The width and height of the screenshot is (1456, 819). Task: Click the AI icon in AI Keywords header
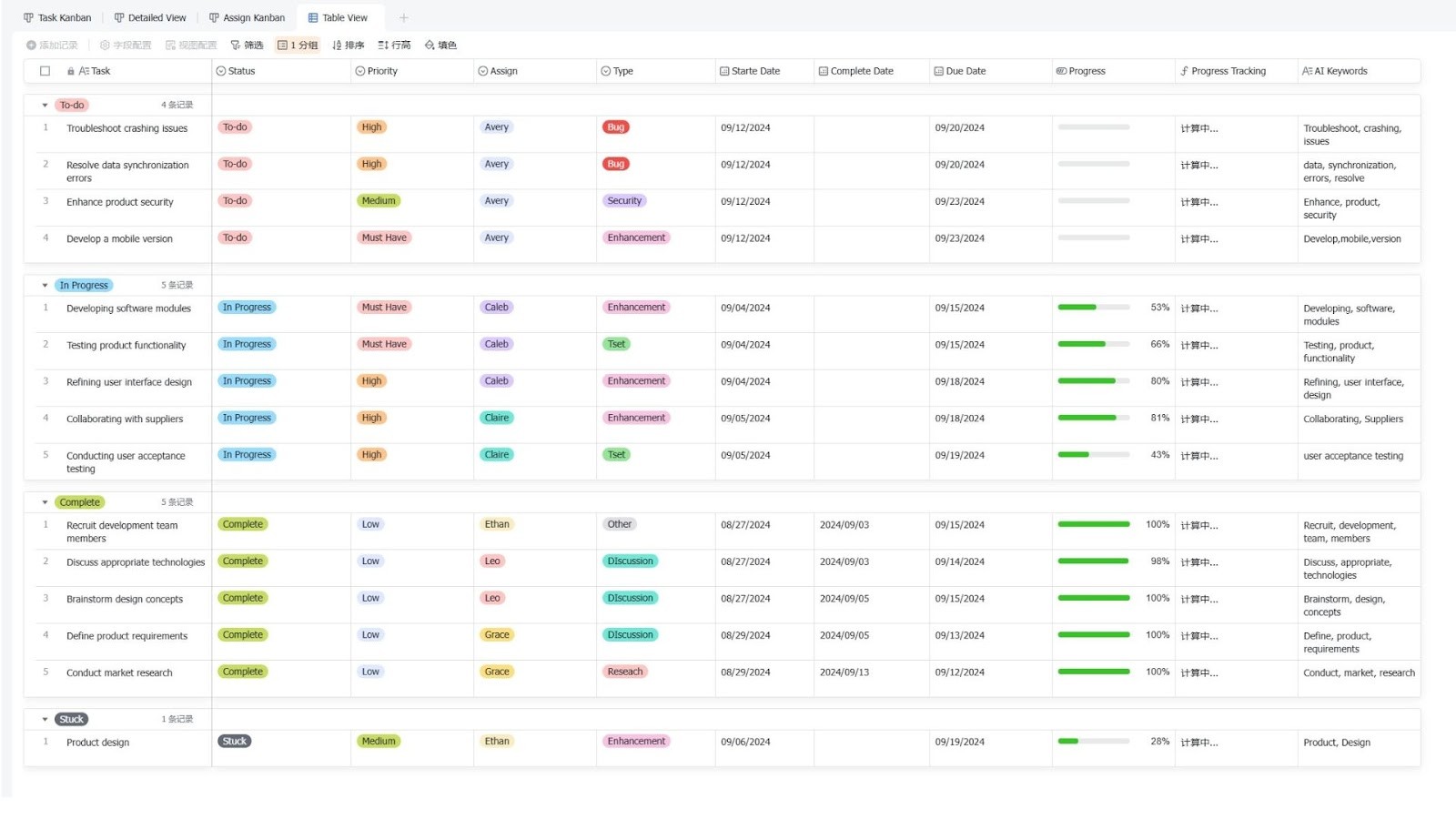tap(1309, 70)
